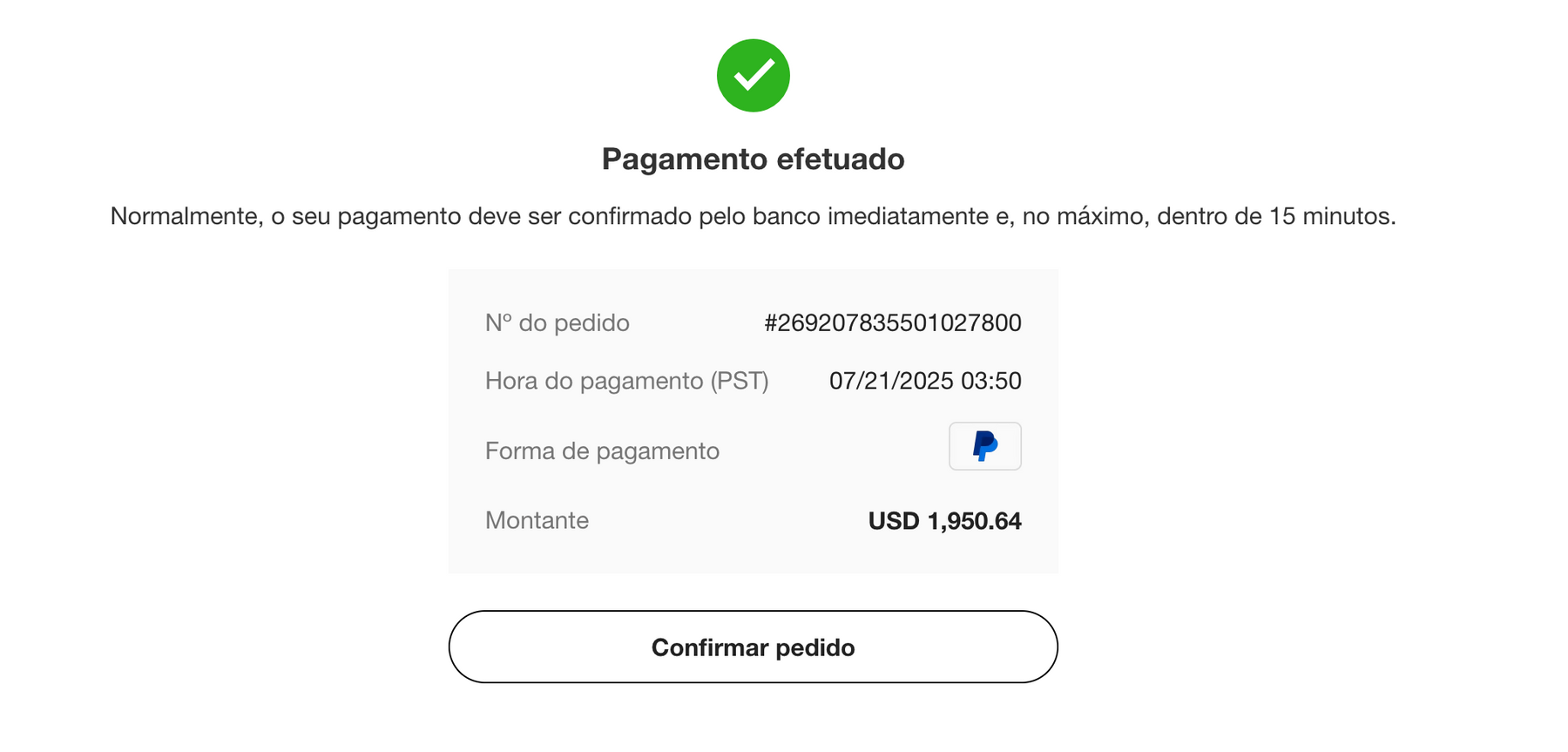The image size is (1568, 752).
Task: Click the Forma de pagamento label
Action: point(603,451)
